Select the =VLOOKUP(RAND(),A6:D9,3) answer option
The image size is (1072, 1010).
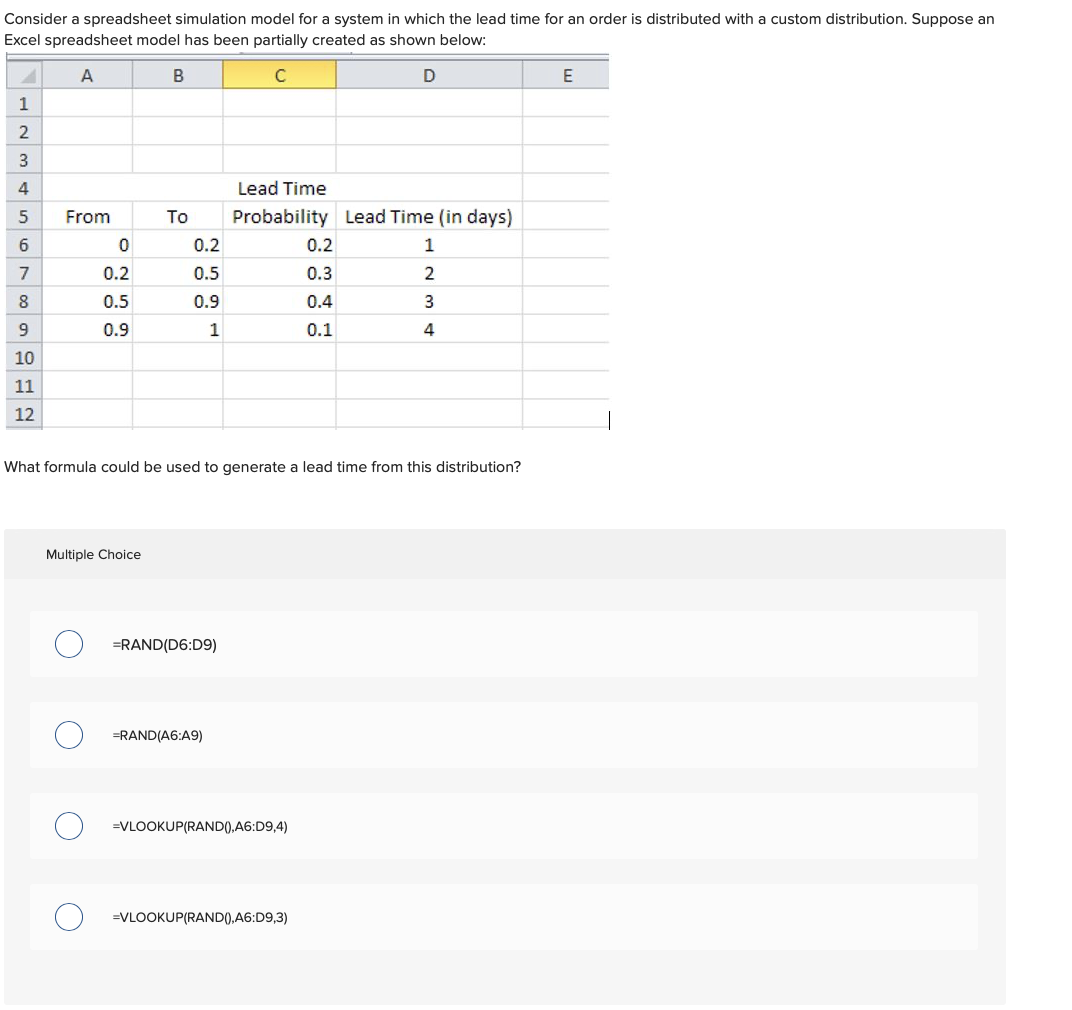[68, 916]
